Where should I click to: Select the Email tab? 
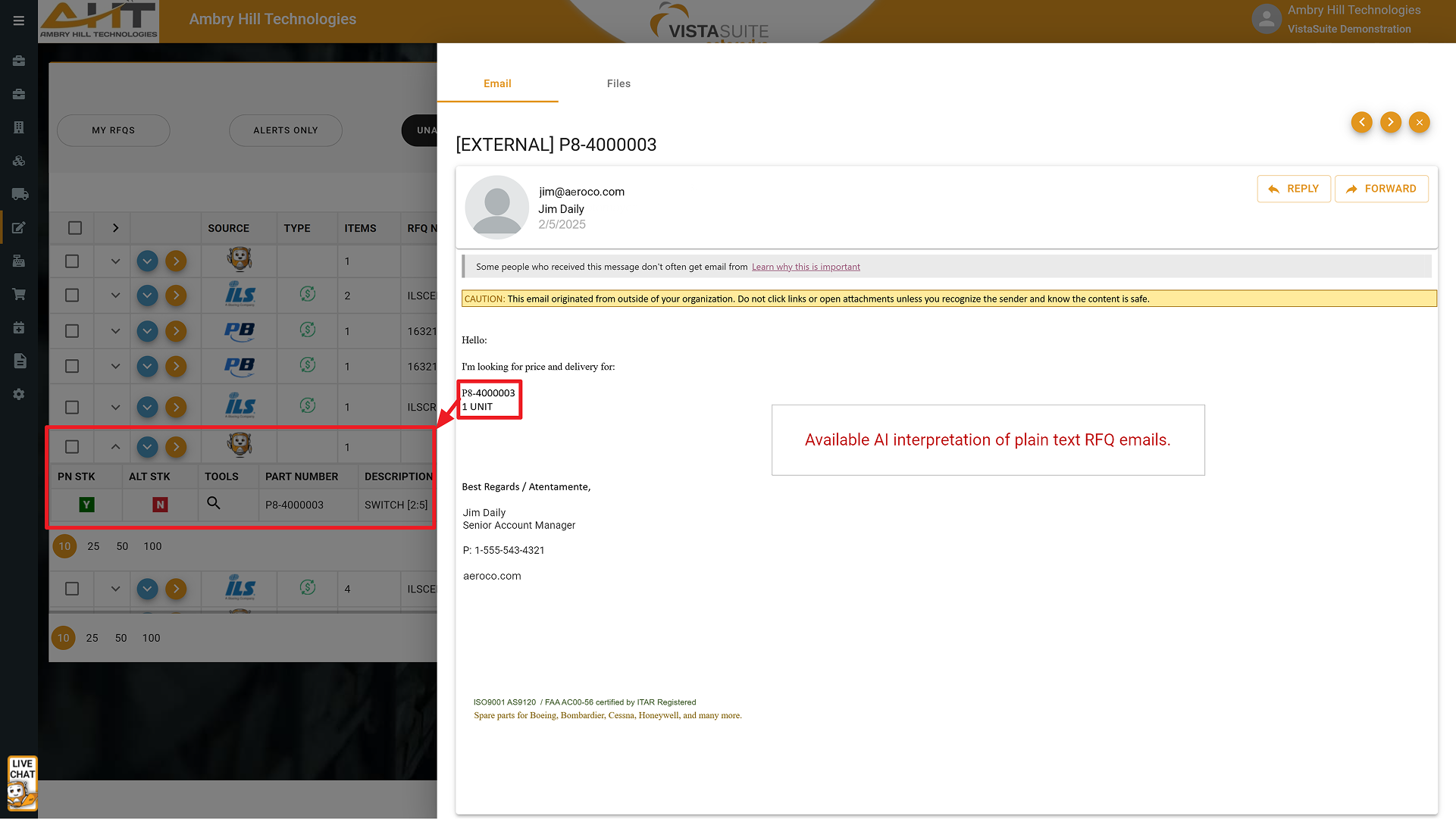(x=497, y=83)
